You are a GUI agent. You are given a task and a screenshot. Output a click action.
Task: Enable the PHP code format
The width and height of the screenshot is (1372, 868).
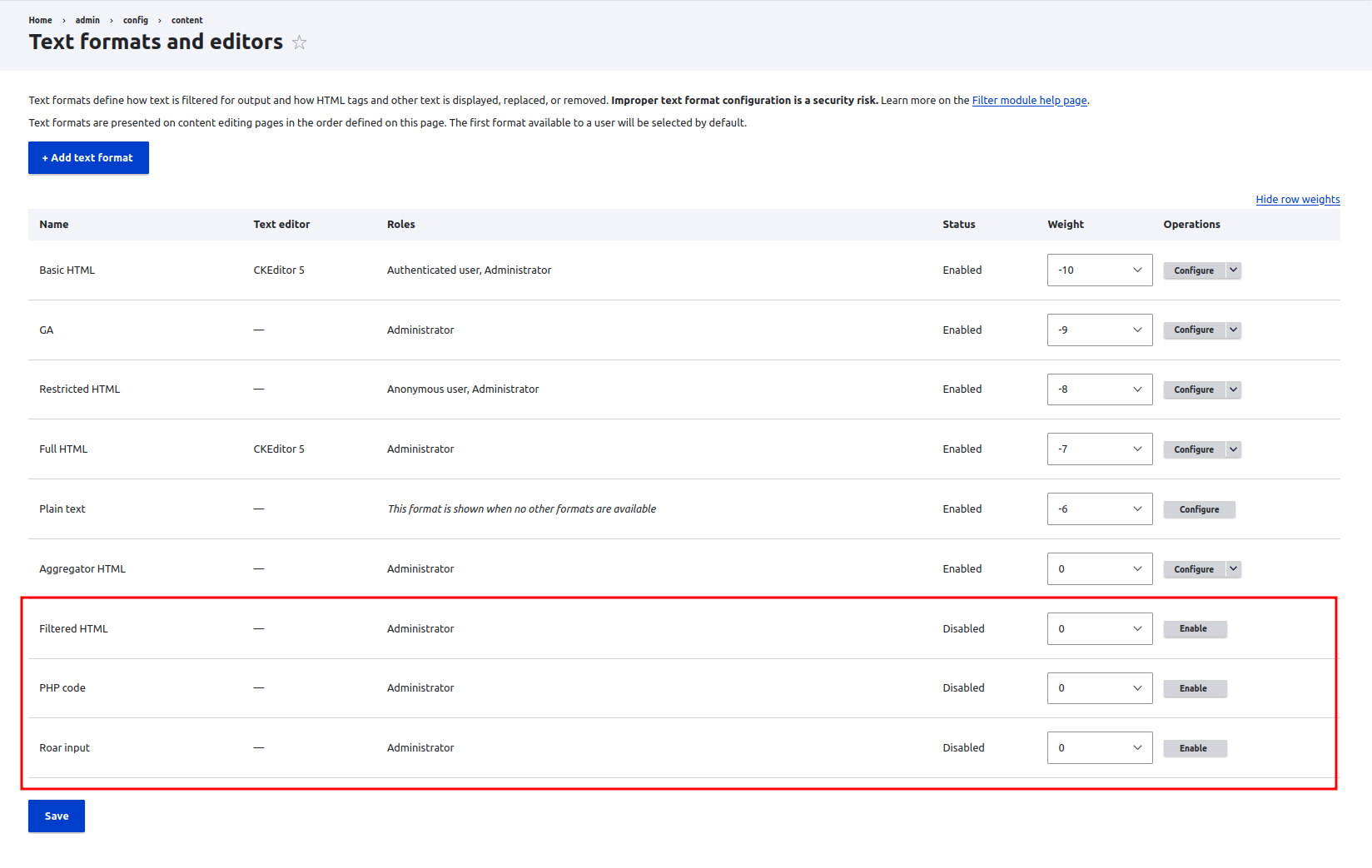point(1194,688)
